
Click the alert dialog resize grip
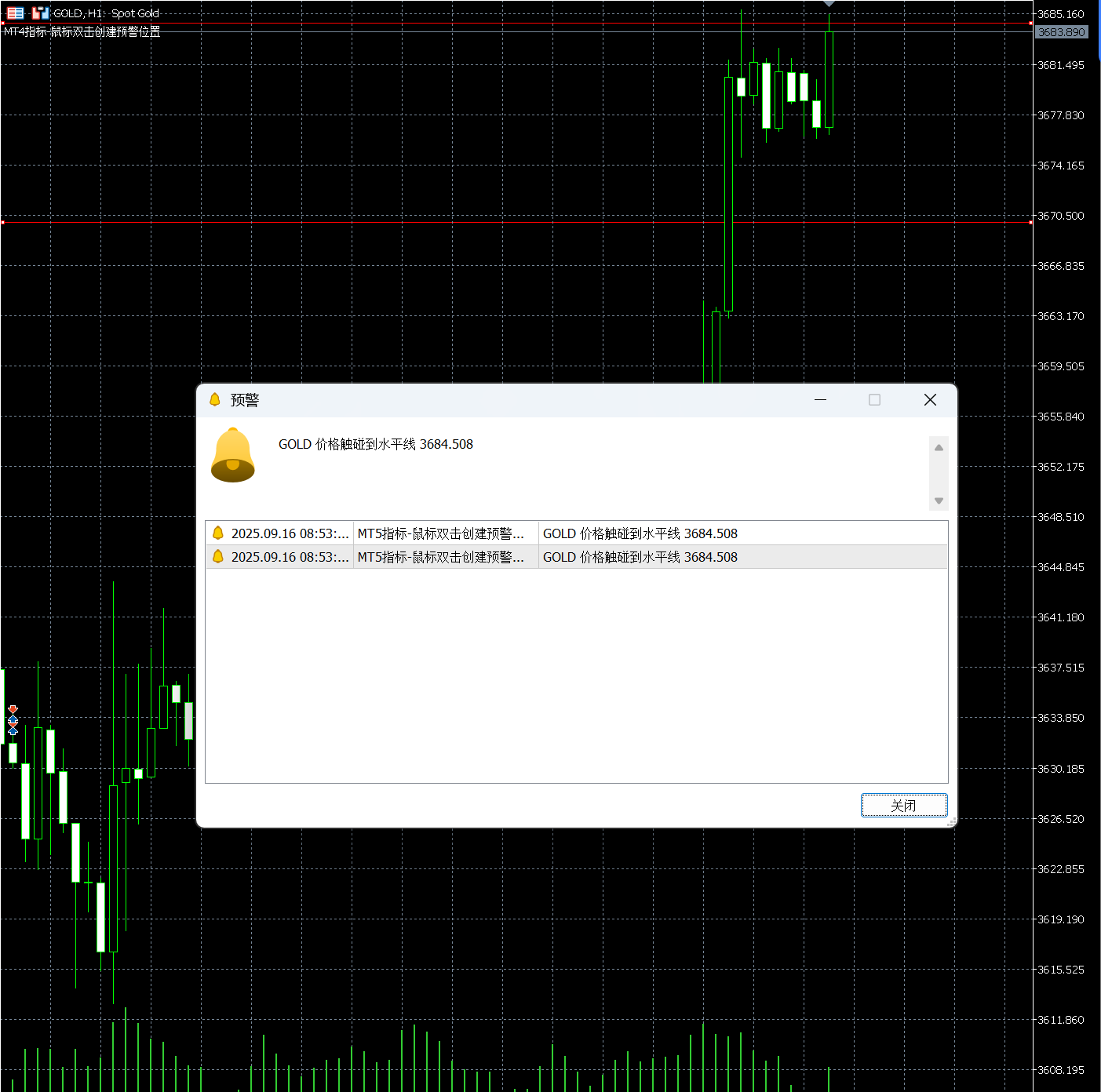click(951, 822)
